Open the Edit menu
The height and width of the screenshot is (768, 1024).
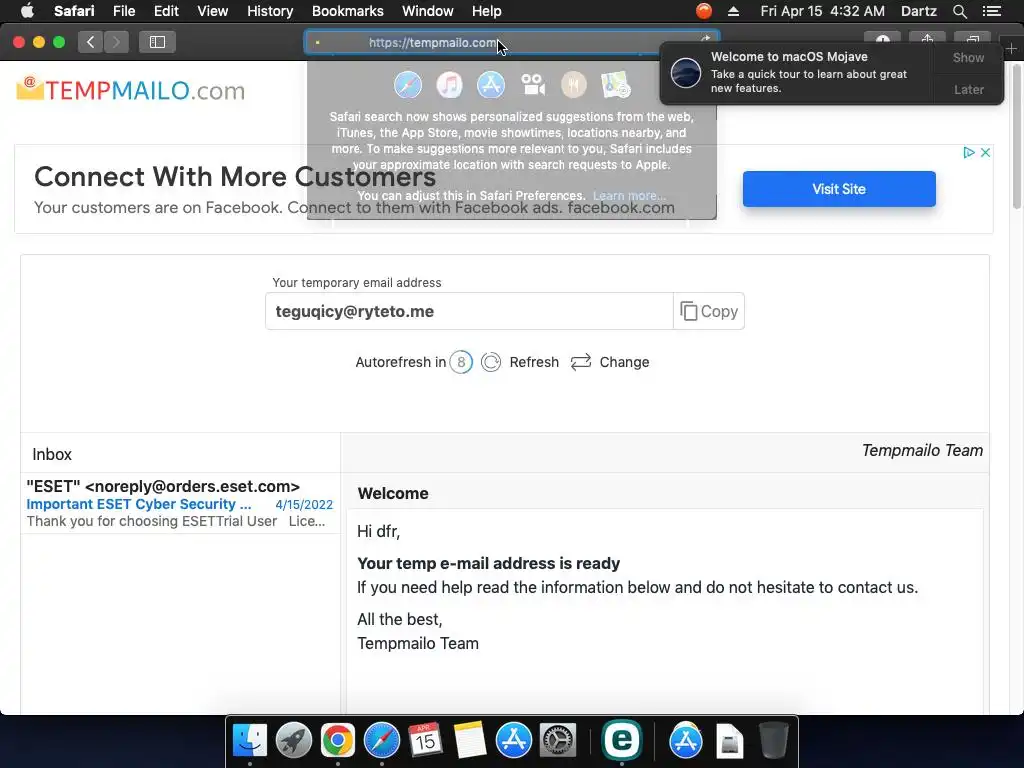[x=166, y=11]
